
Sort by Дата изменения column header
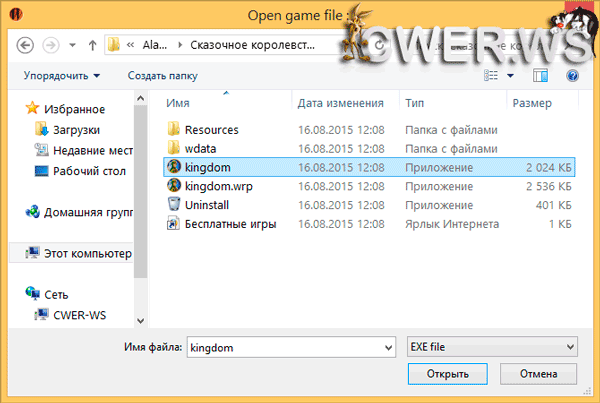[340, 103]
